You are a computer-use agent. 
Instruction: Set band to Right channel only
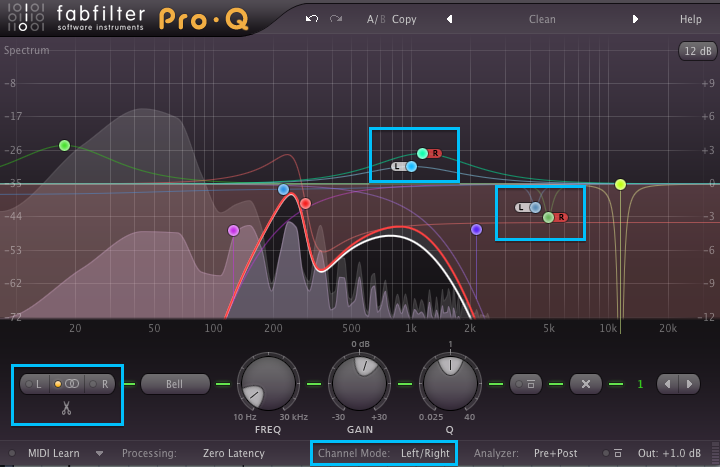[x=99, y=384]
